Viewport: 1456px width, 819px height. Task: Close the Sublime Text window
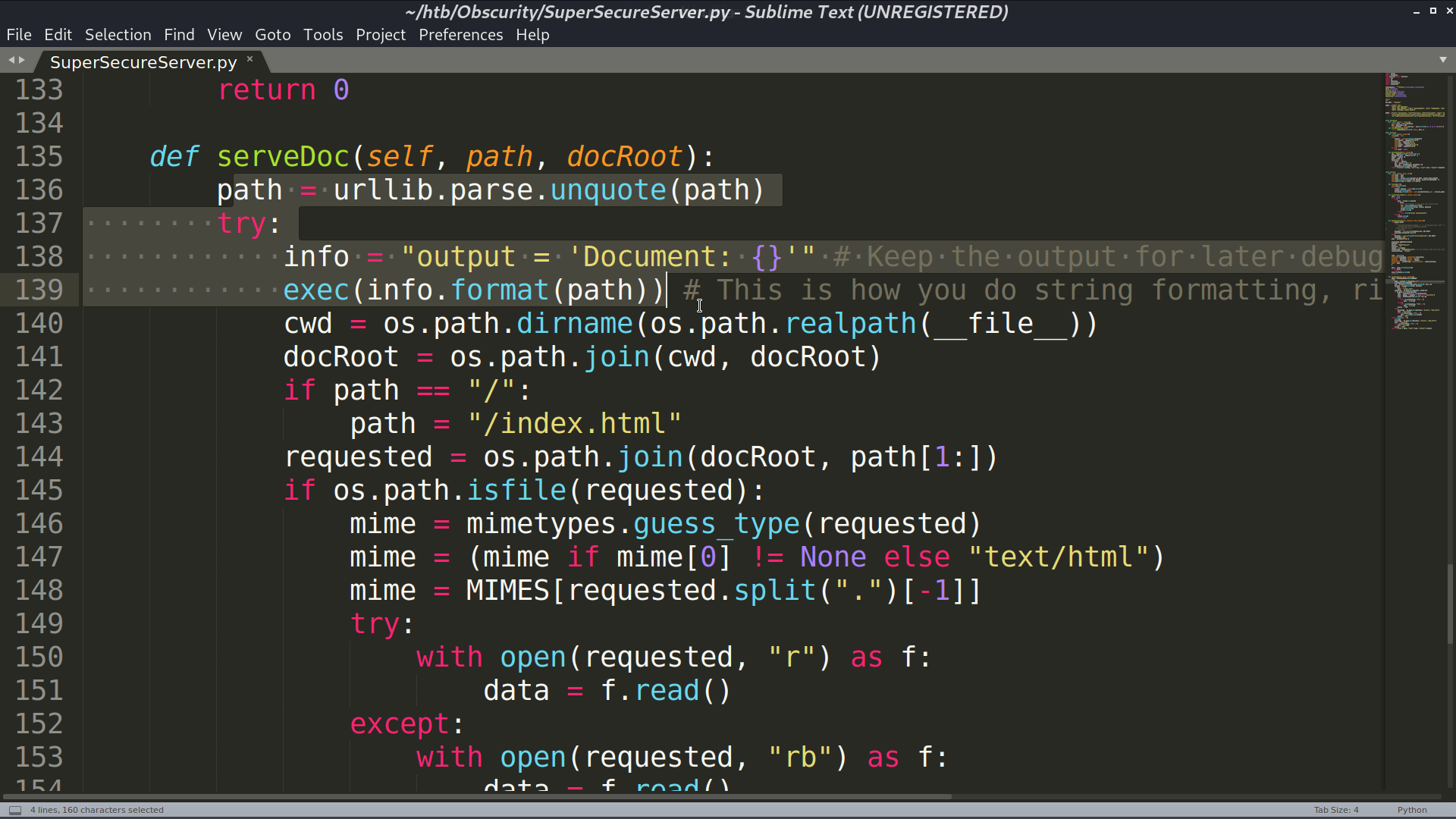coord(1448,11)
